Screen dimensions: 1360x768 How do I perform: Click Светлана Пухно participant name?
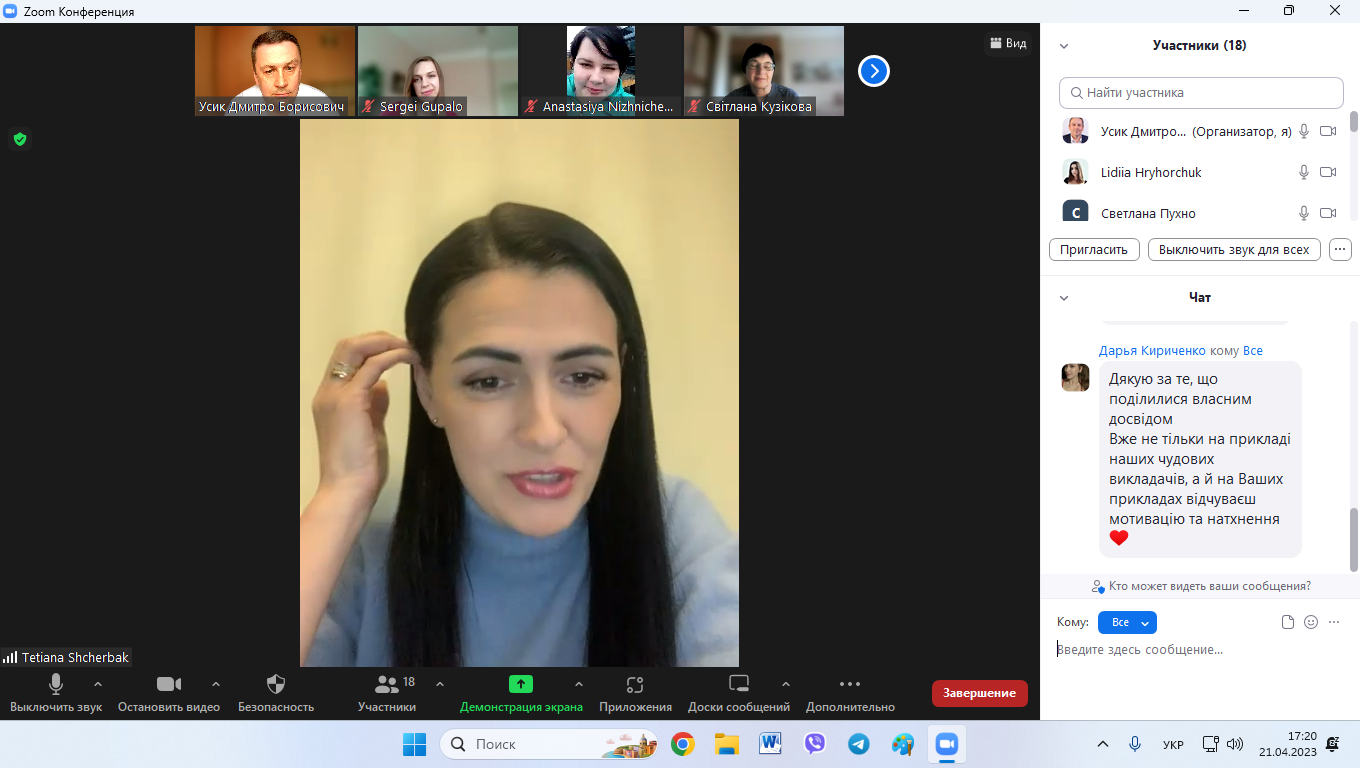point(1148,213)
